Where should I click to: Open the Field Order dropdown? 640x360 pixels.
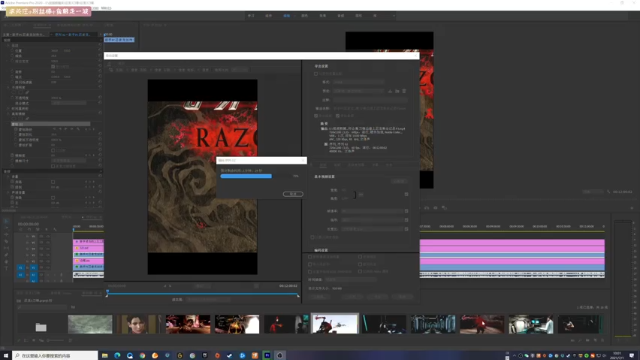click(x=372, y=220)
